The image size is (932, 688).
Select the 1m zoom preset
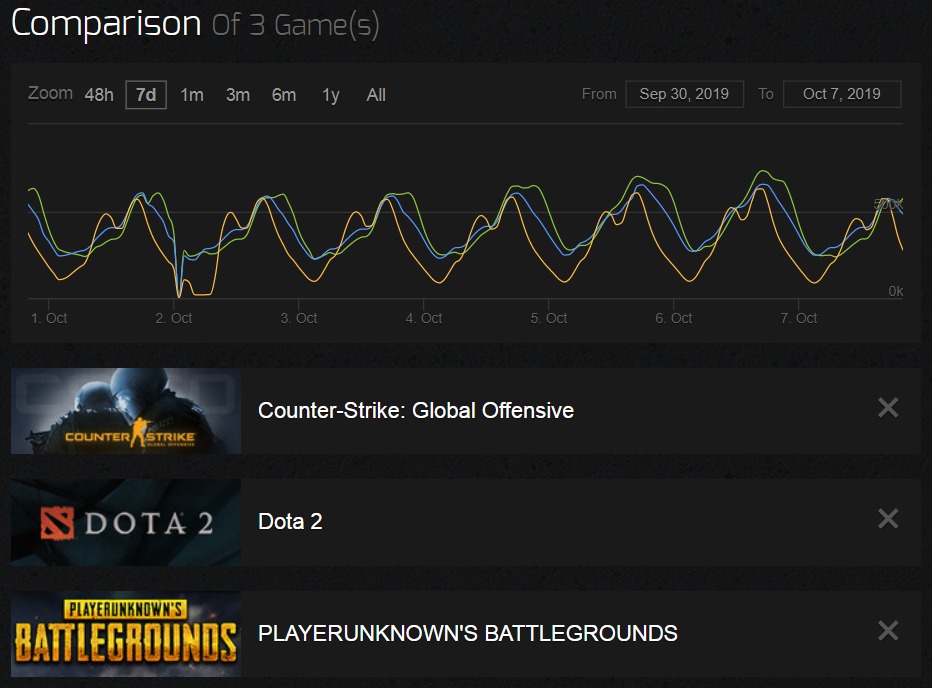(192, 95)
